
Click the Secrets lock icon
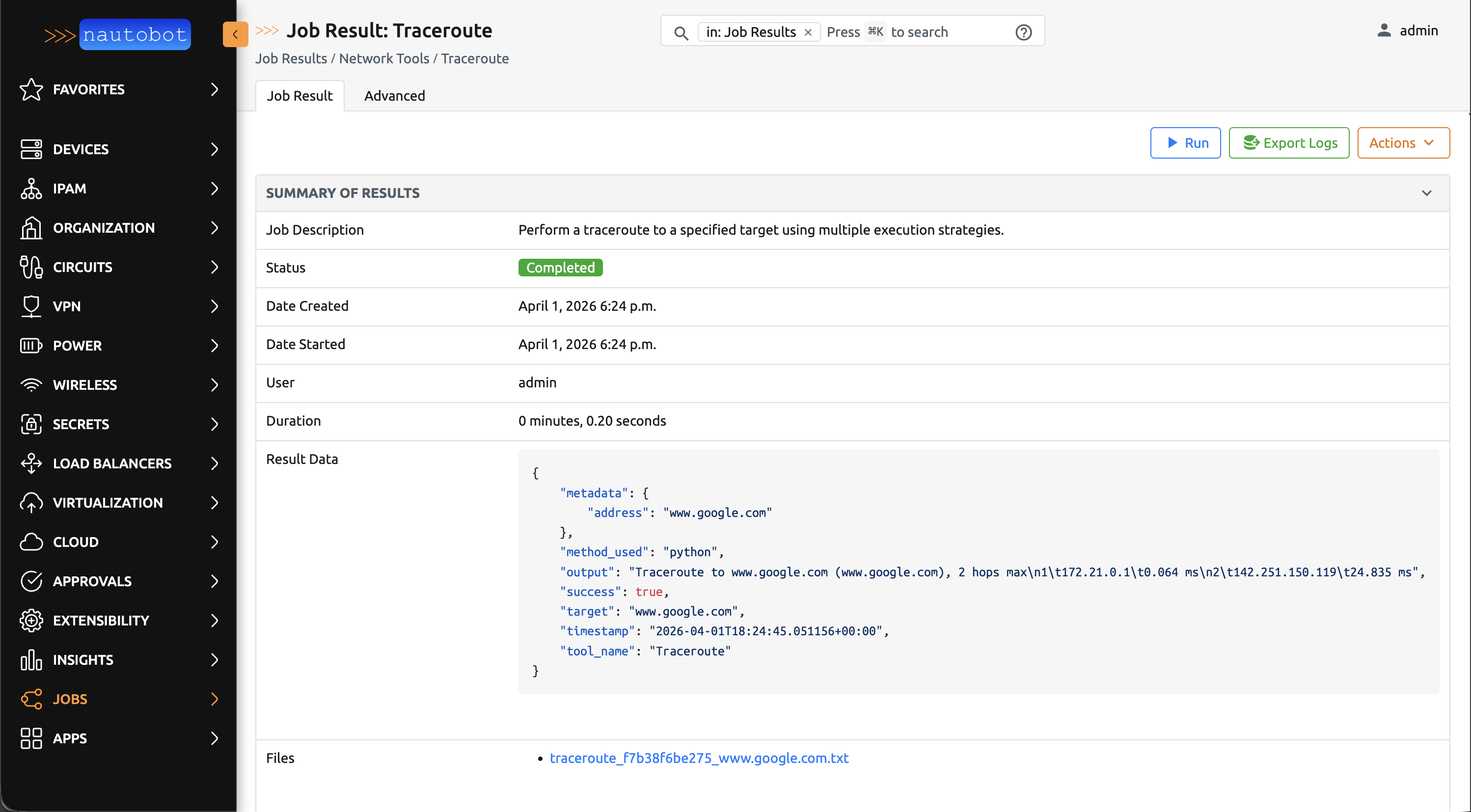pyautogui.click(x=31, y=424)
